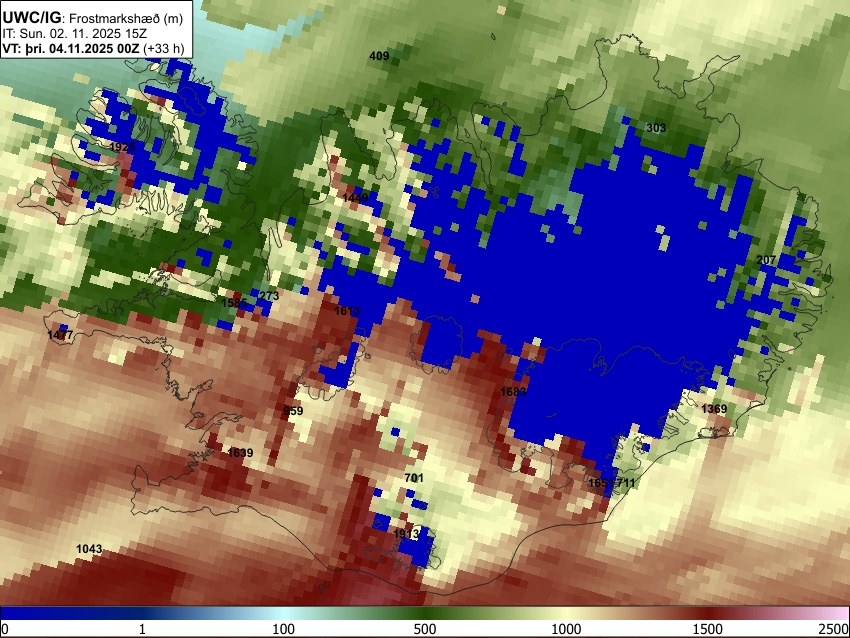Select the map value 273
Viewport: 850px width, 638px height.
click(269, 295)
